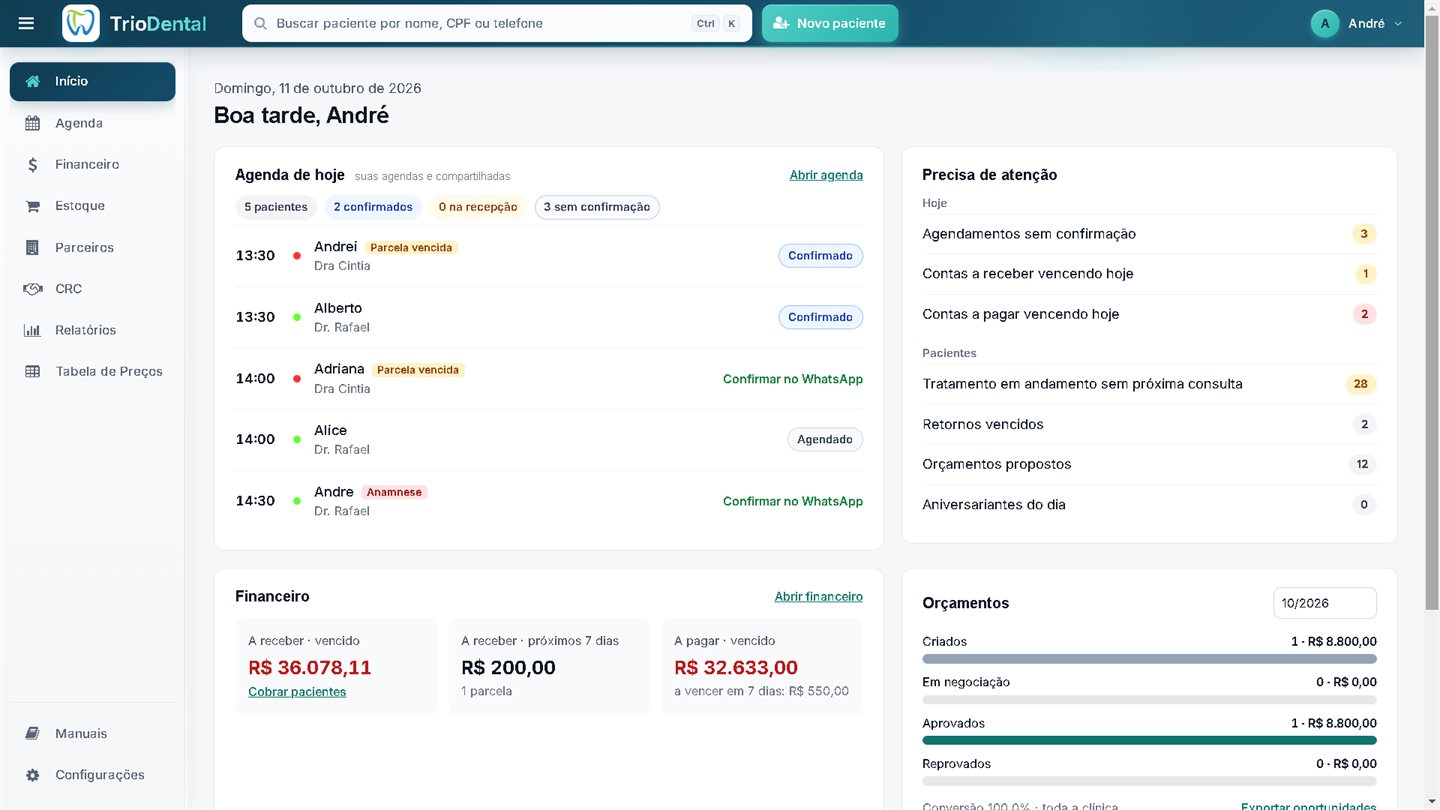This screenshot has height=810, width=1440.
Task: Open the Agenda menu item
Action: [x=92, y=123]
